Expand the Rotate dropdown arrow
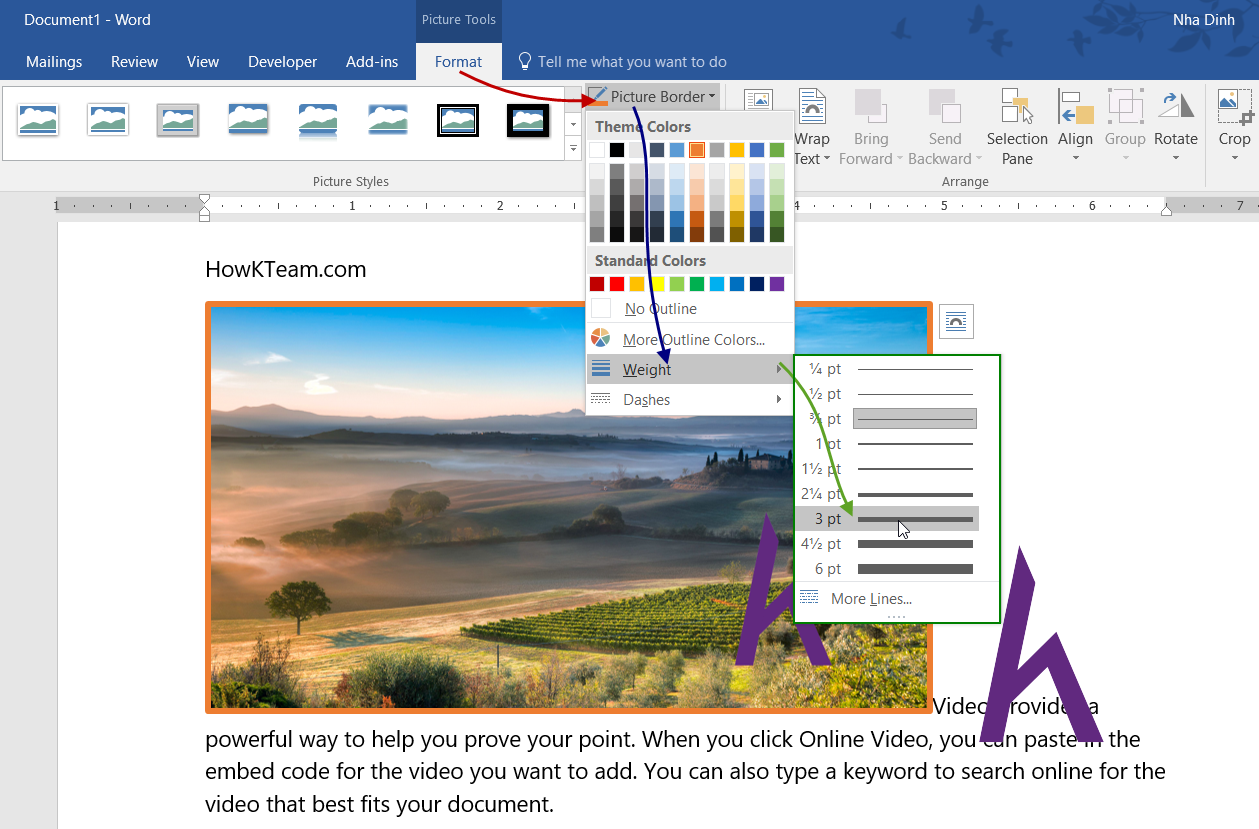The height and width of the screenshot is (829, 1259). (1176, 158)
